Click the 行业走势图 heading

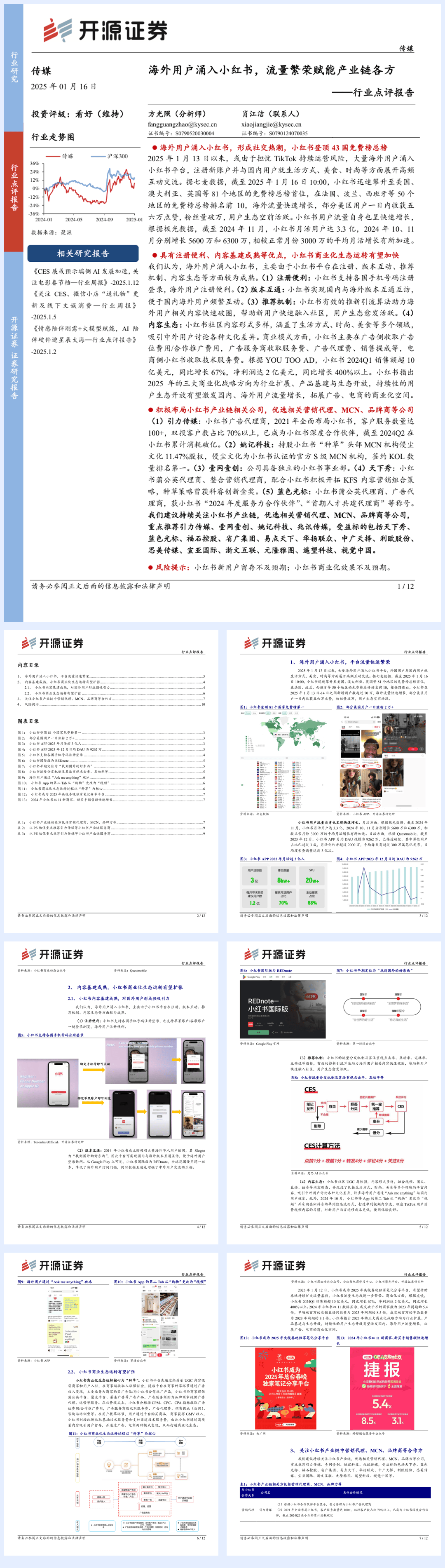pyautogui.click(x=53, y=137)
